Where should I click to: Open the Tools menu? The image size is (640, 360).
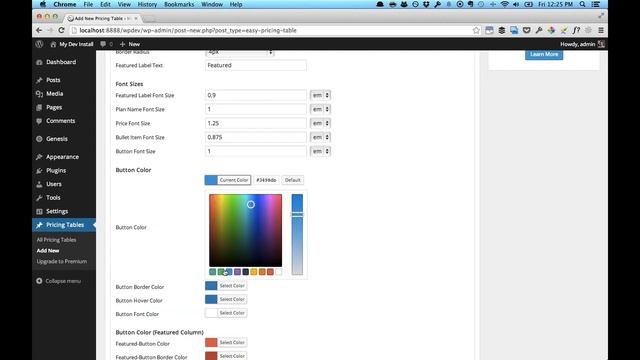[x=53, y=198]
